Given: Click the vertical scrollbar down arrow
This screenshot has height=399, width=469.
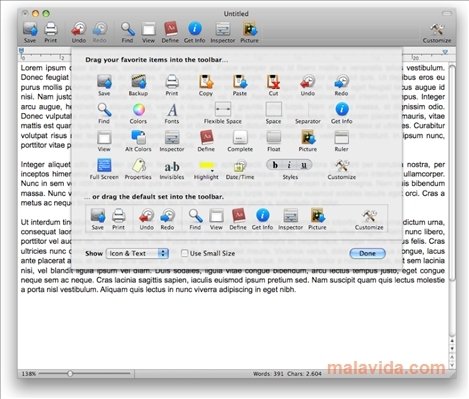Looking at the screenshot, I should (452, 349).
